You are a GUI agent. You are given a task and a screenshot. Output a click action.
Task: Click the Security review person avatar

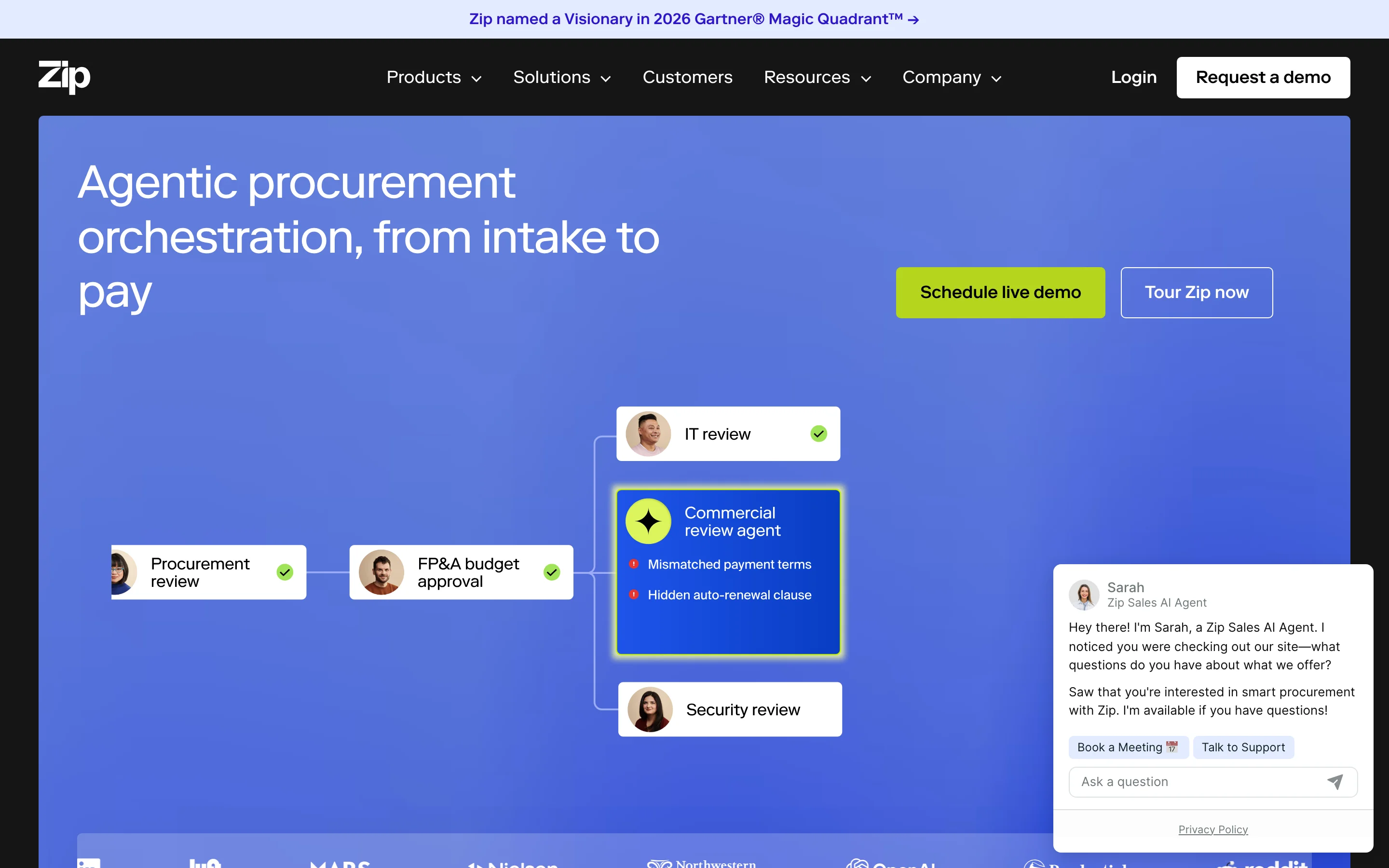click(650, 709)
